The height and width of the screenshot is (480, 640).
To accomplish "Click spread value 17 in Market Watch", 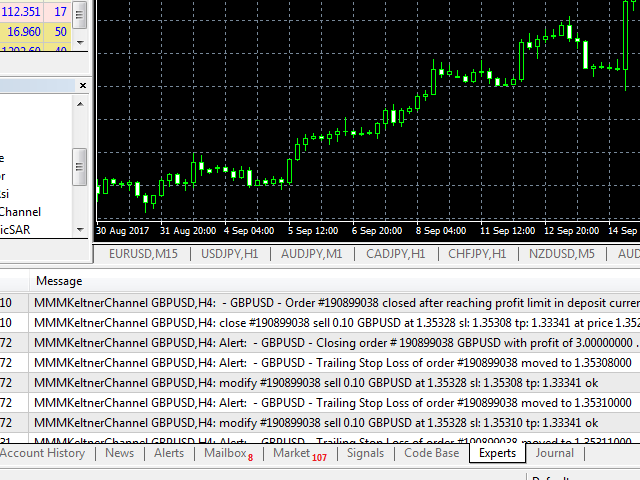I will (60, 11).
